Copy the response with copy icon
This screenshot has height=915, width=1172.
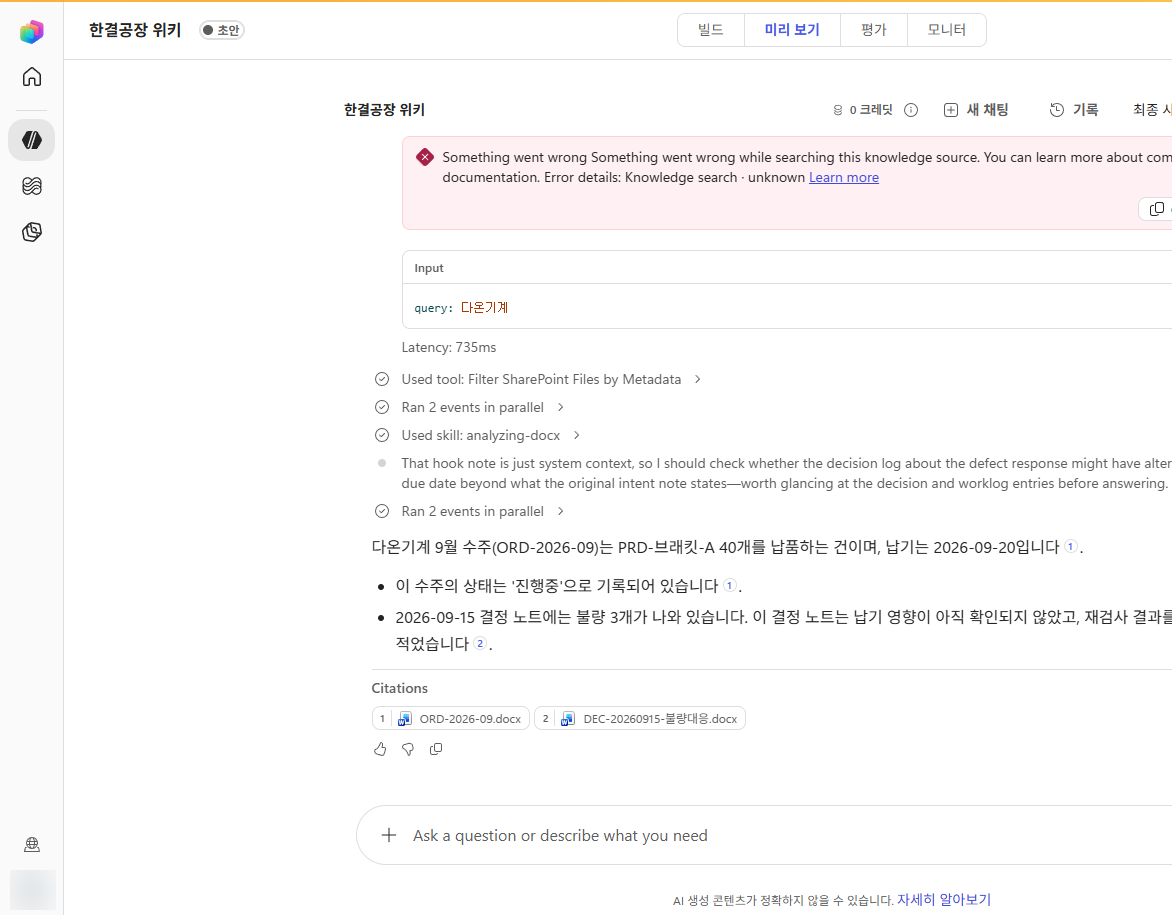[x=436, y=749]
